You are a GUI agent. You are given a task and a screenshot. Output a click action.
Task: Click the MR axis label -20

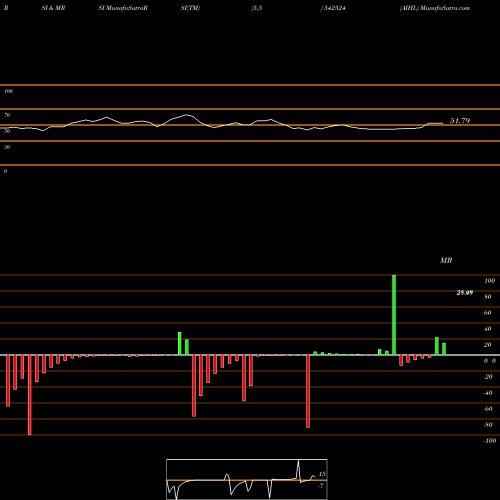click(488, 377)
